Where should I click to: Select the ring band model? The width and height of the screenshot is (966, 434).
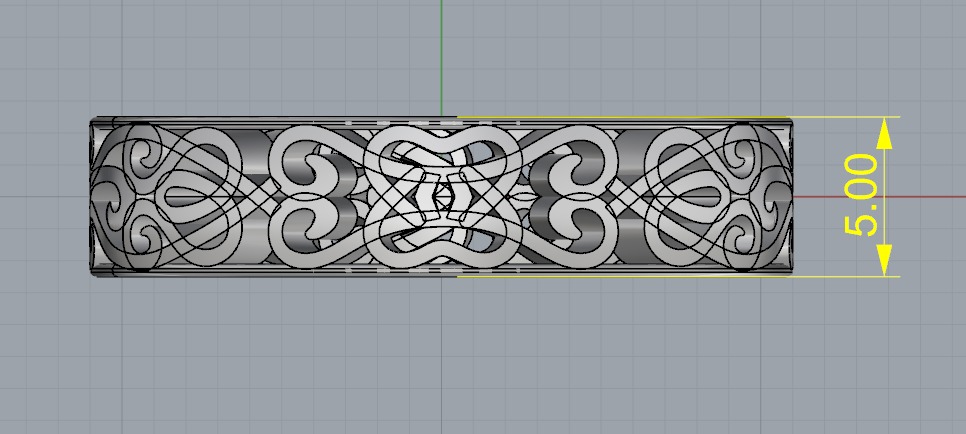coord(441,196)
